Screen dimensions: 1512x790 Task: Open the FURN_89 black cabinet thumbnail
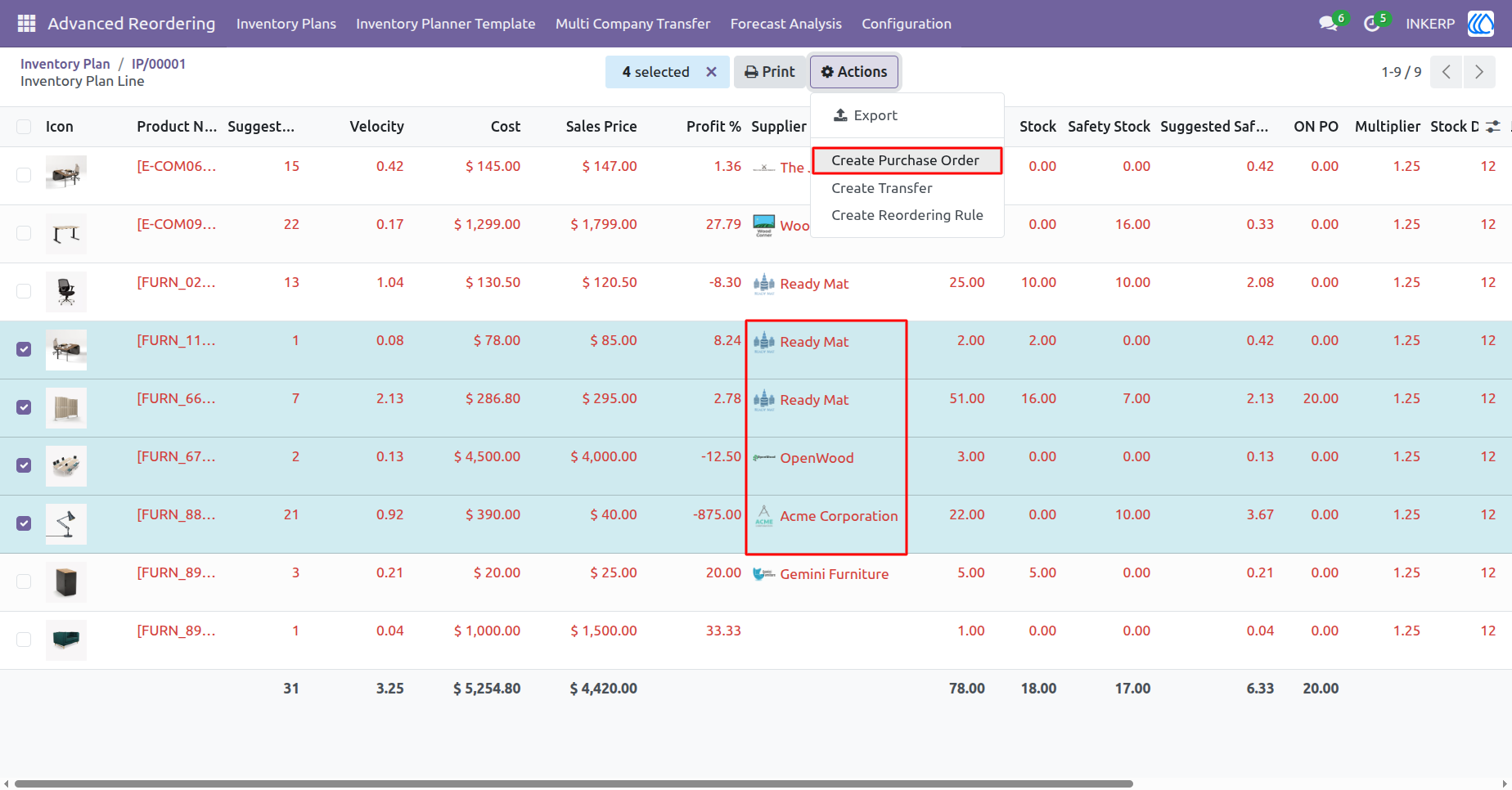(66, 582)
